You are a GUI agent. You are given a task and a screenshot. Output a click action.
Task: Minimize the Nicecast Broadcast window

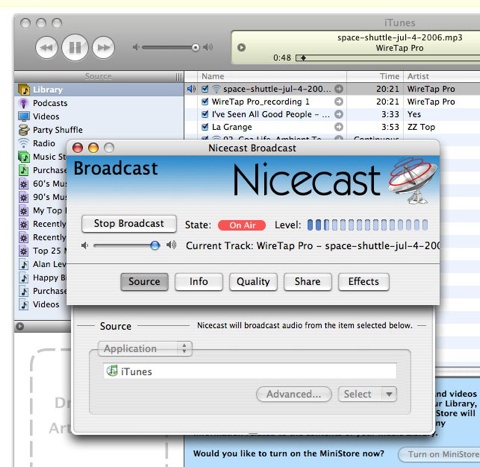[93, 148]
